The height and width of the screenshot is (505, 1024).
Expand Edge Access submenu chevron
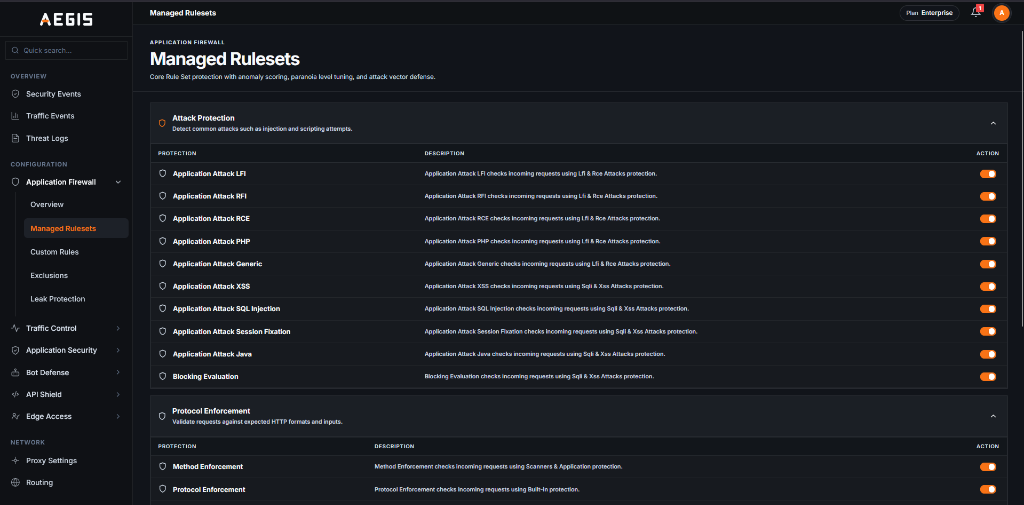point(118,416)
